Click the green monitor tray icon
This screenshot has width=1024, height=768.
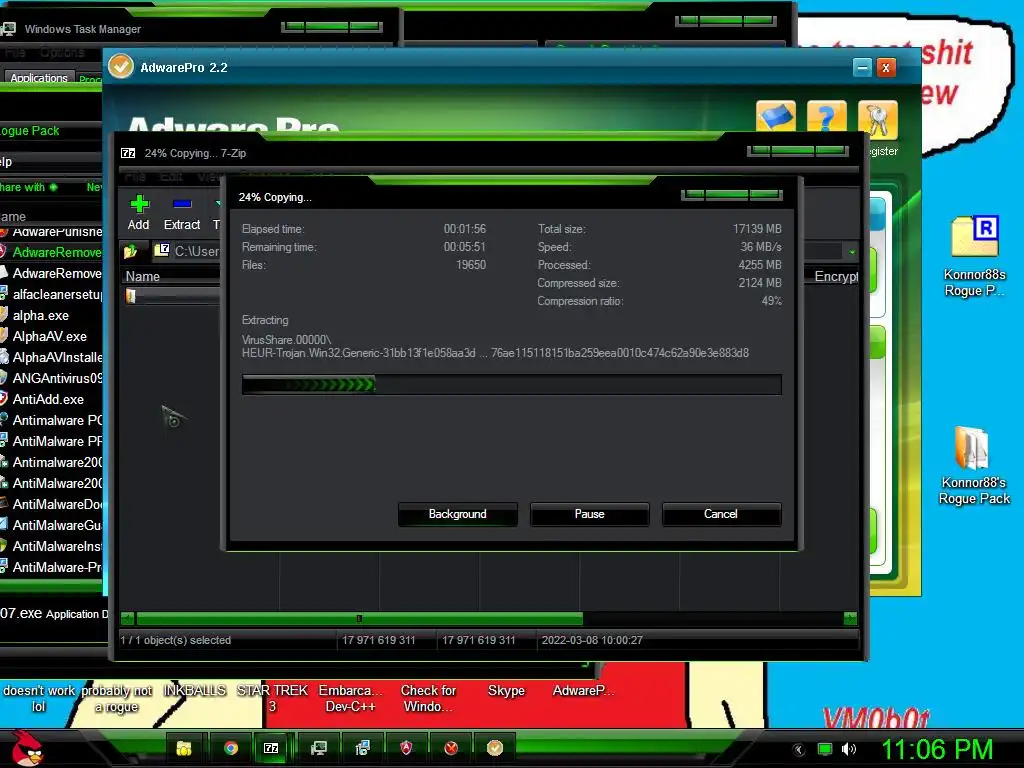[825, 749]
